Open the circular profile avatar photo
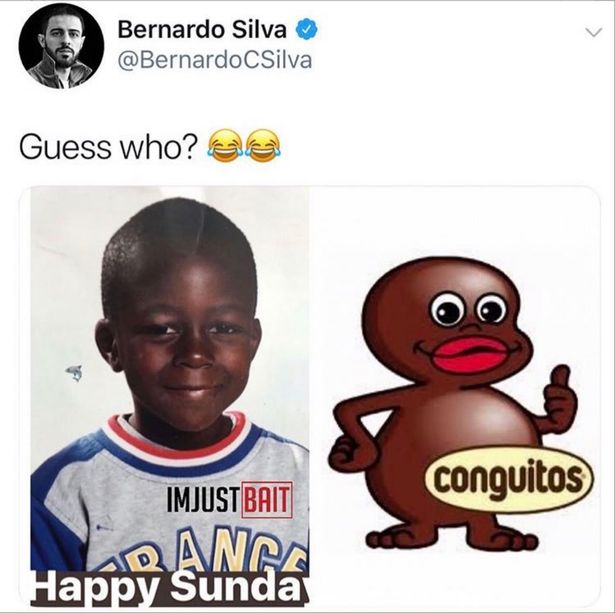This screenshot has width=615, height=613. [61, 46]
